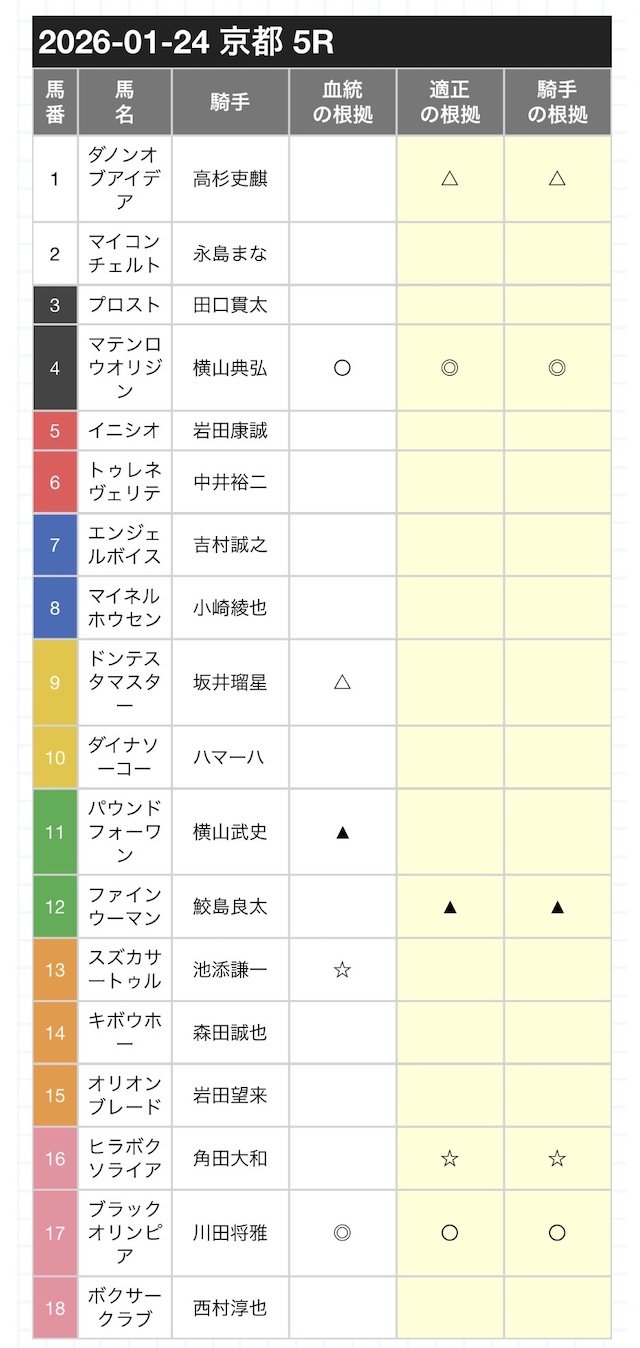Click the 適正の根拠 column header
This screenshot has height=1348, width=640.
point(450,102)
